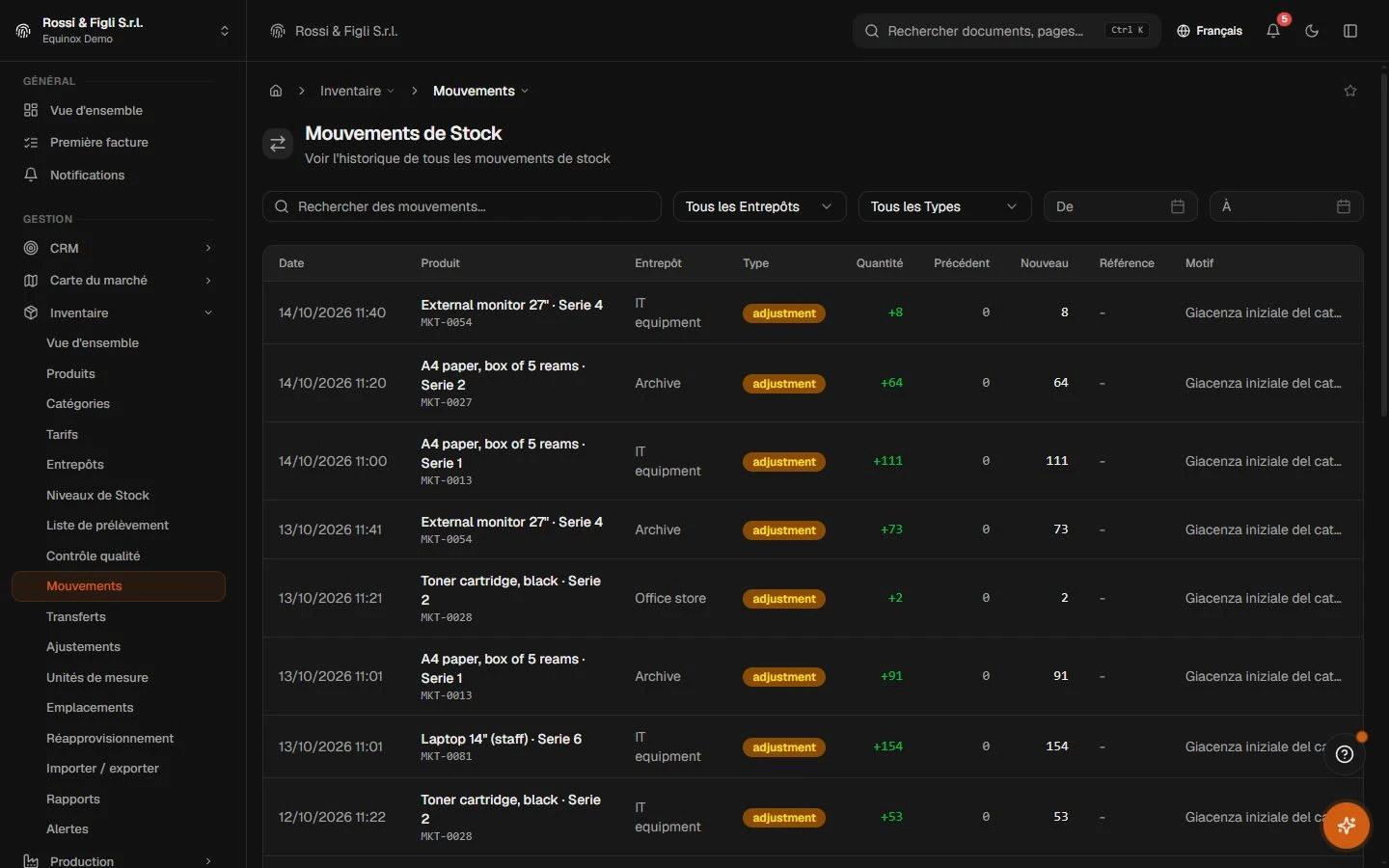1389x868 pixels.
Task: Switch language using Français button
Action: (1210, 31)
